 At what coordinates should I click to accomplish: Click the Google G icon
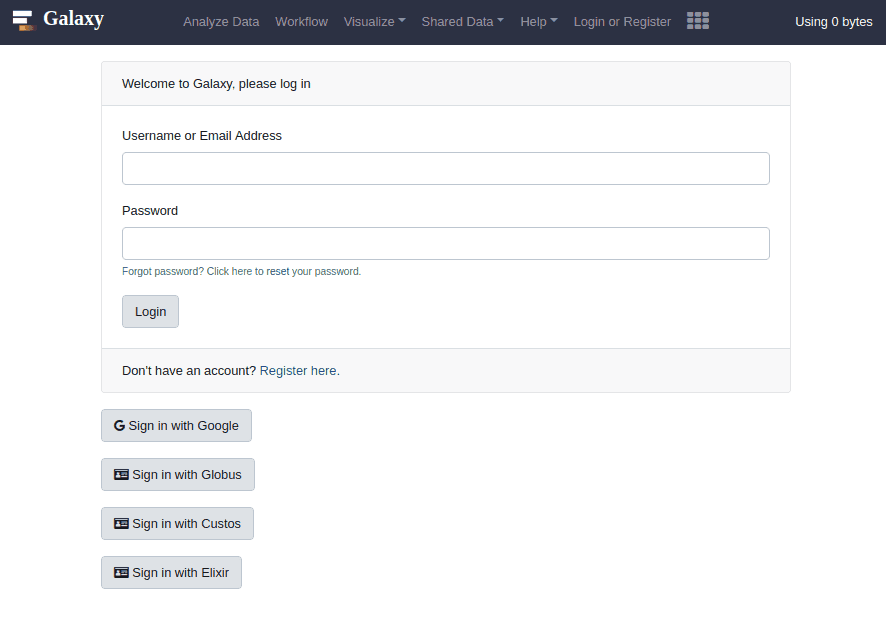119,426
